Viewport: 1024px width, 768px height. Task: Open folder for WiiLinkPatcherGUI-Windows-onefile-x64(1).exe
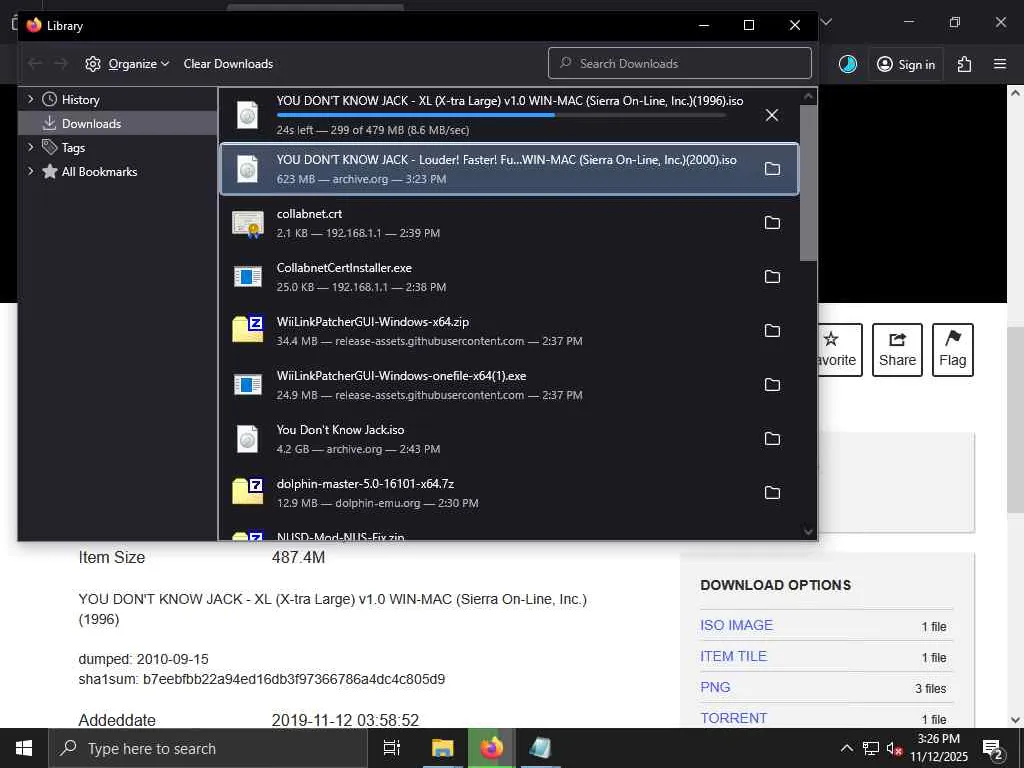(772, 385)
